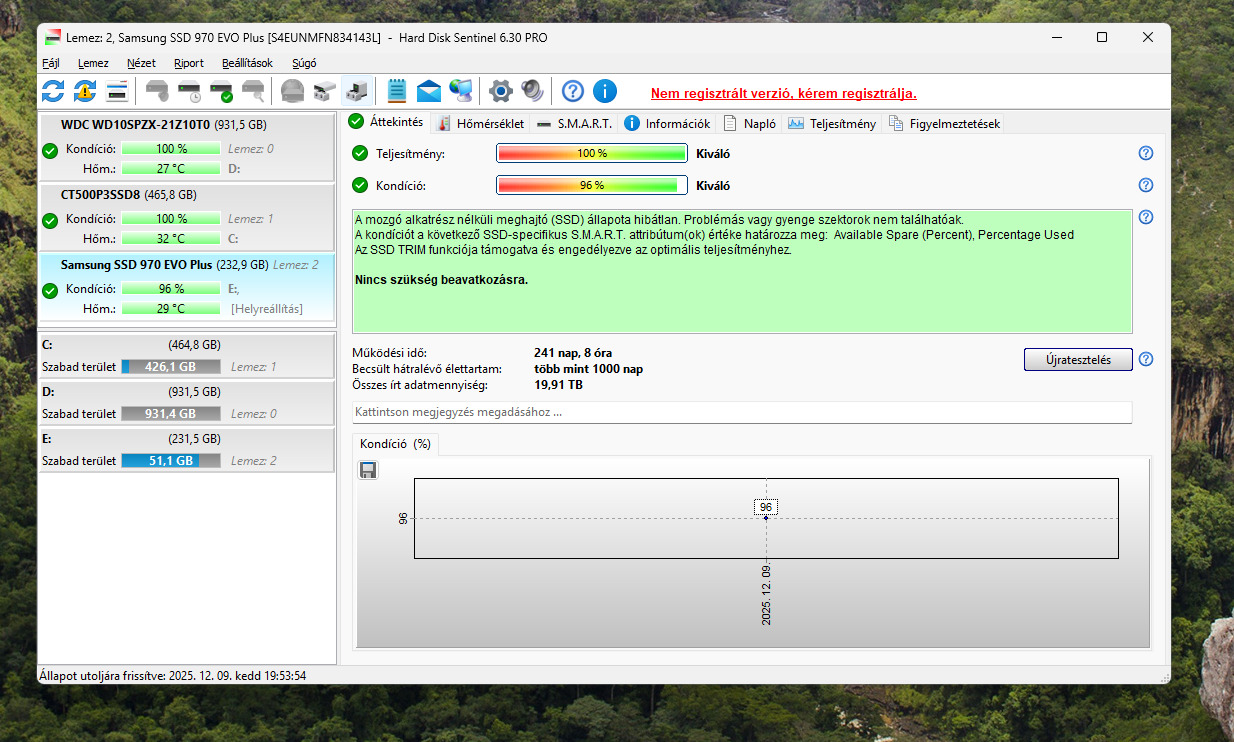Select the C: partition entry
Viewport: 1234px width, 742px height.
(x=187, y=355)
